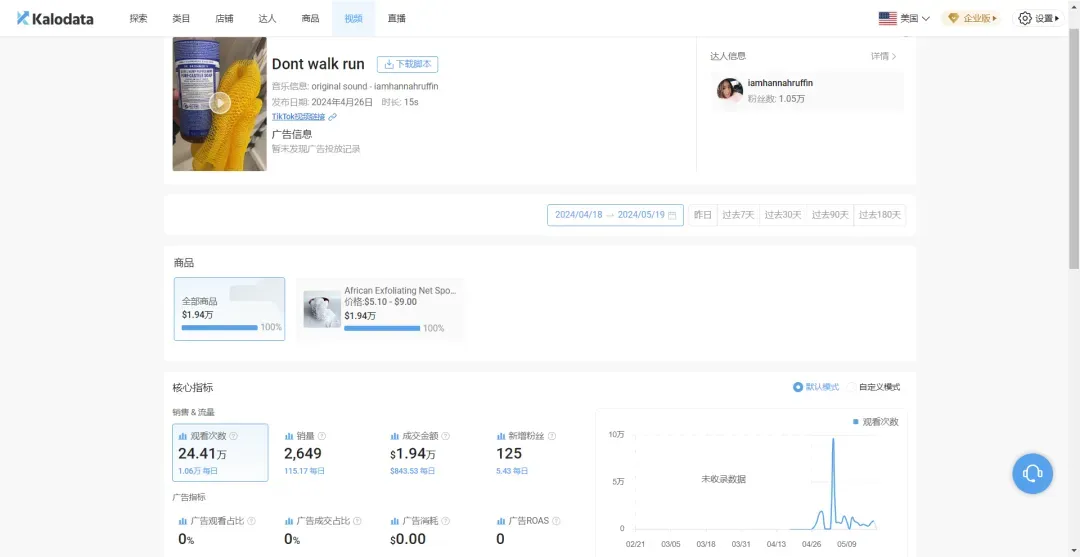The height and width of the screenshot is (557, 1080).
Task: Click the 下载脚本 button
Action: point(407,64)
